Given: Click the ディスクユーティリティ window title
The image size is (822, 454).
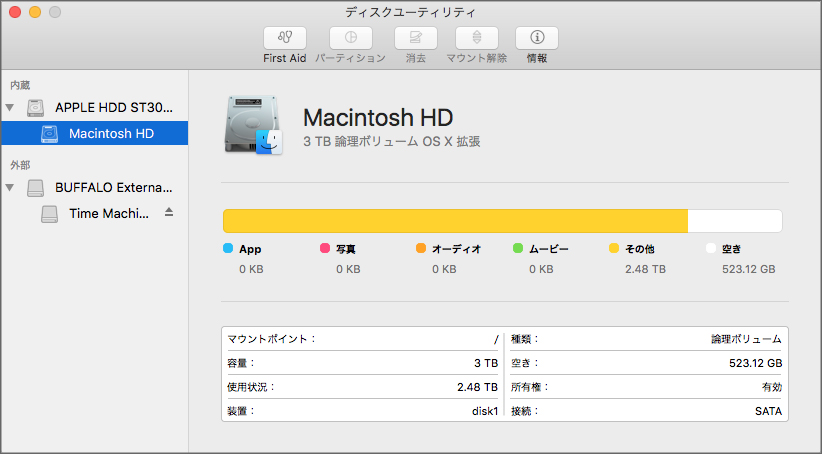Looking at the screenshot, I should [x=410, y=12].
